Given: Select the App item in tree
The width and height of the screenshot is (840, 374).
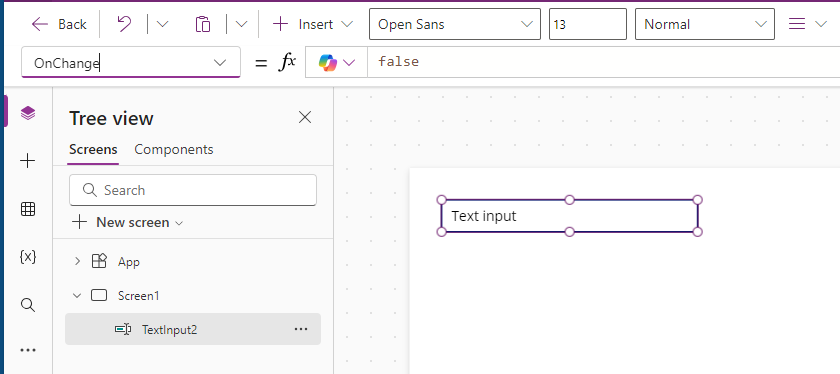Looking at the screenshot, I should pyautogui.click(x=129, y=261).
